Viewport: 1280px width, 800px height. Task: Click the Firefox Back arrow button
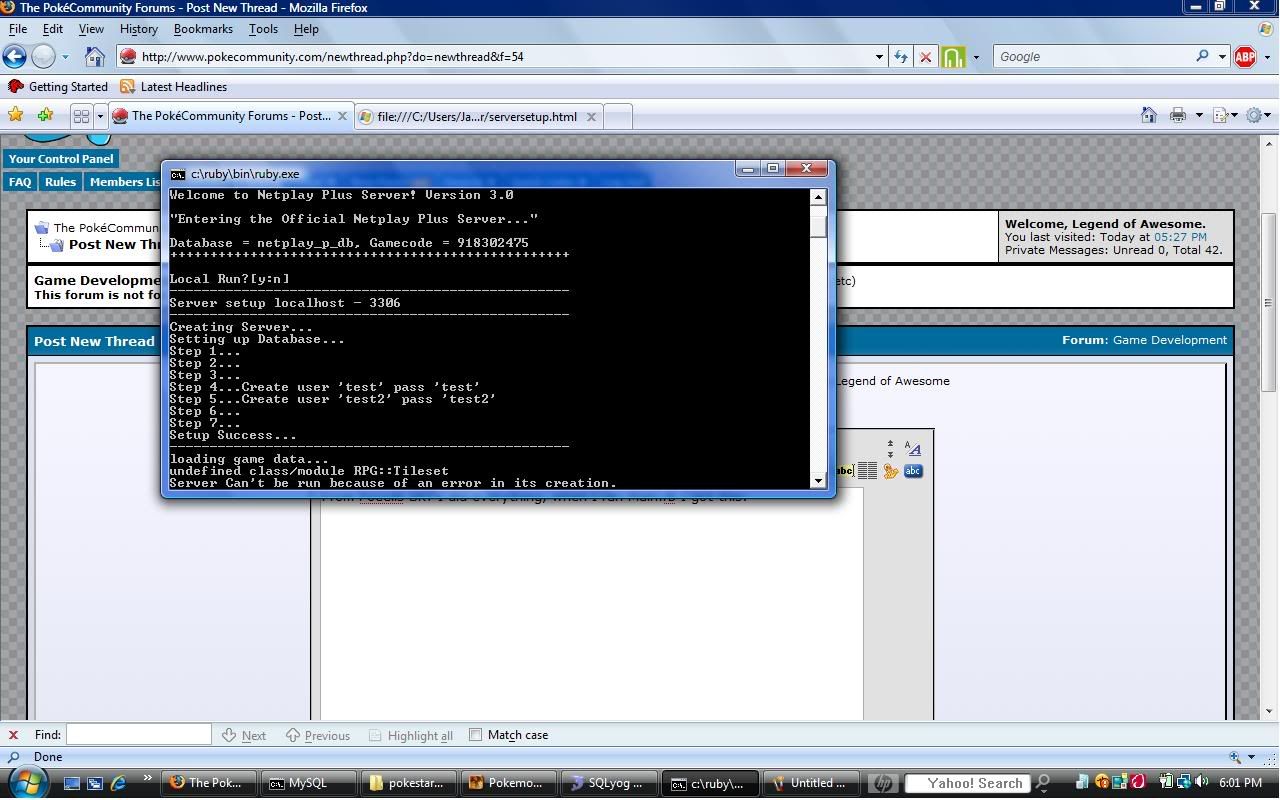[15, 57]
